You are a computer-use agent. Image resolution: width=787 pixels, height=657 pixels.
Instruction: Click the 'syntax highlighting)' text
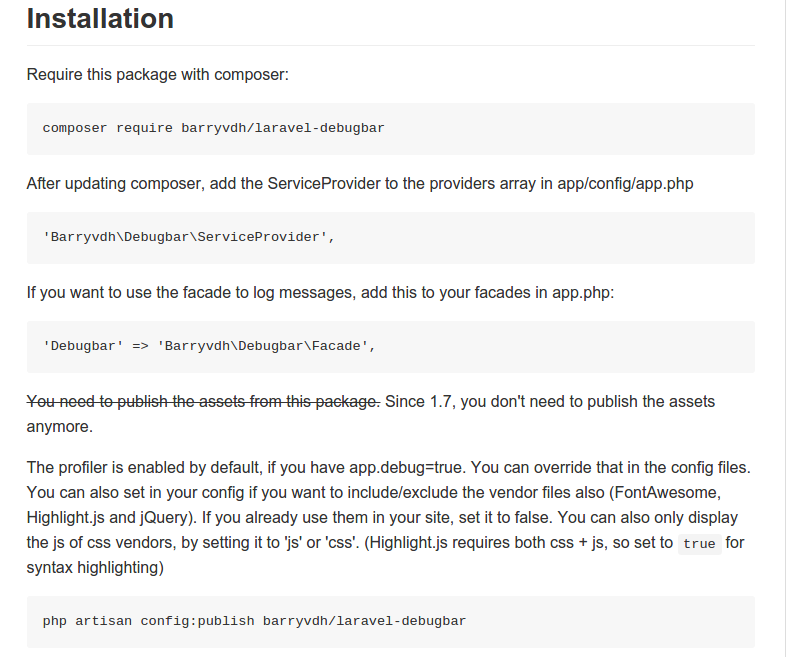pos(95,568)
